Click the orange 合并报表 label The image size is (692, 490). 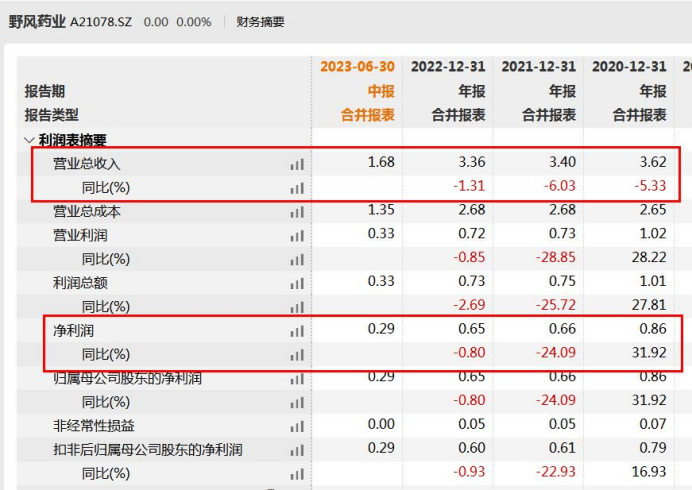point(368,115)
